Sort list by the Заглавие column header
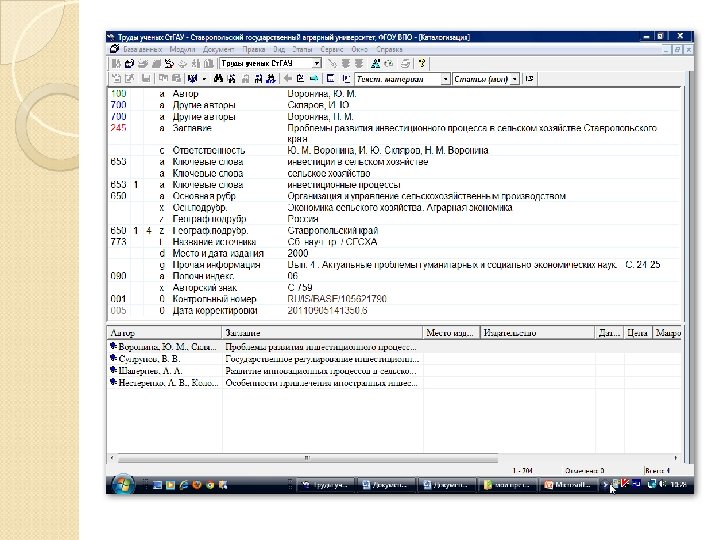The image size is (720, 540). [x=322, y=332]
